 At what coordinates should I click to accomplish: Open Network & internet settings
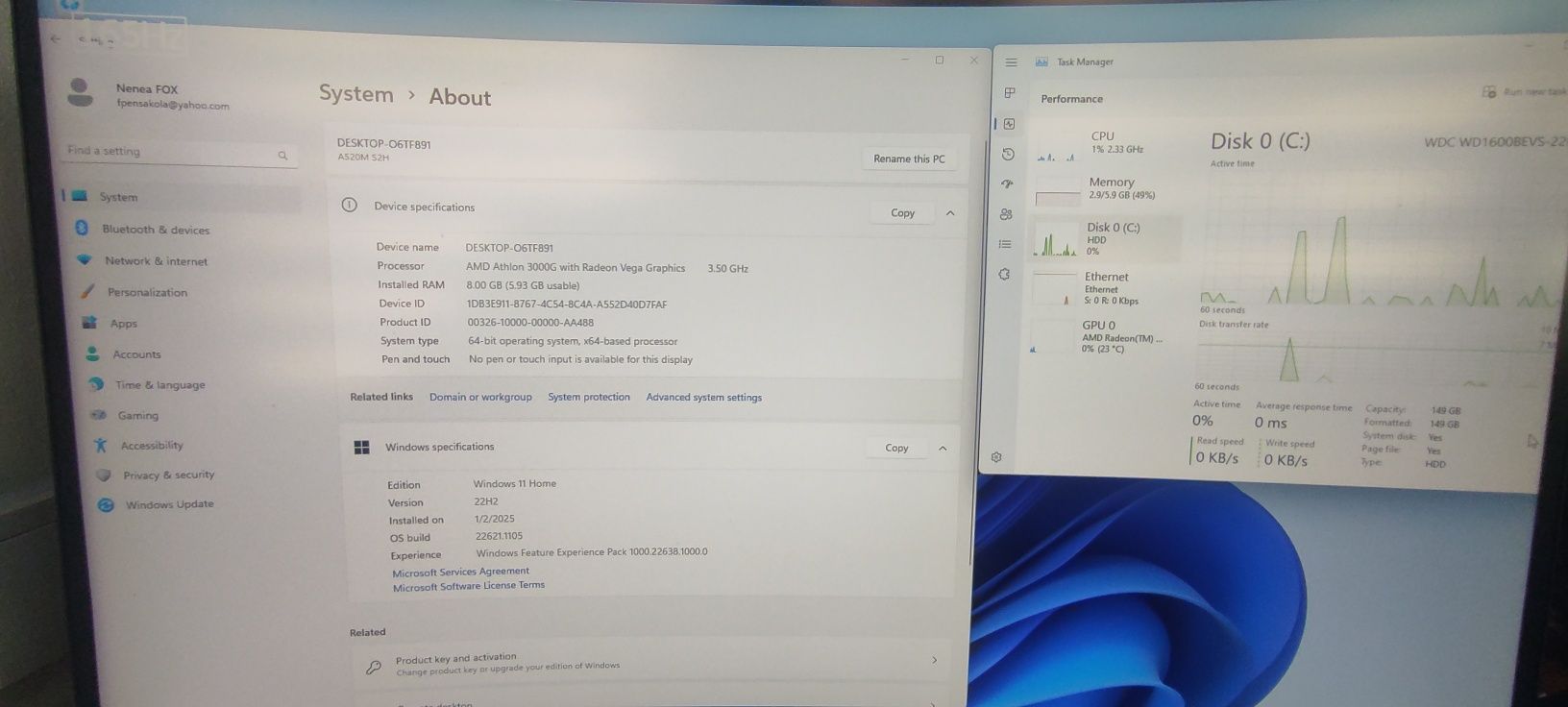[x=155, y=261]
